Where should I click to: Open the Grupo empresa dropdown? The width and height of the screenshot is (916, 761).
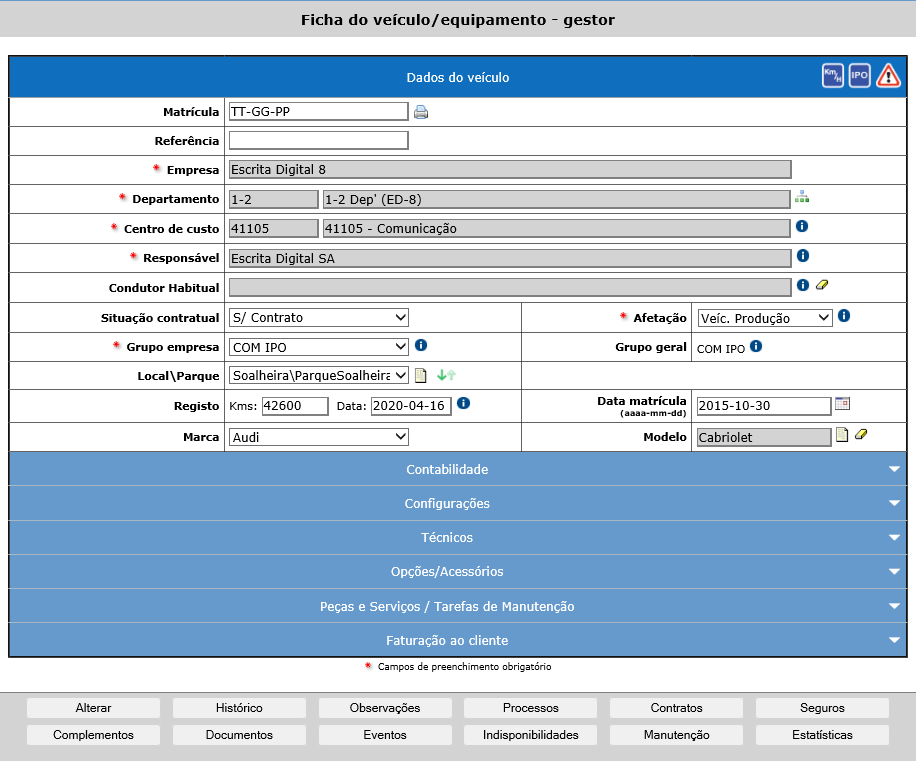click(x=318, y=347)
